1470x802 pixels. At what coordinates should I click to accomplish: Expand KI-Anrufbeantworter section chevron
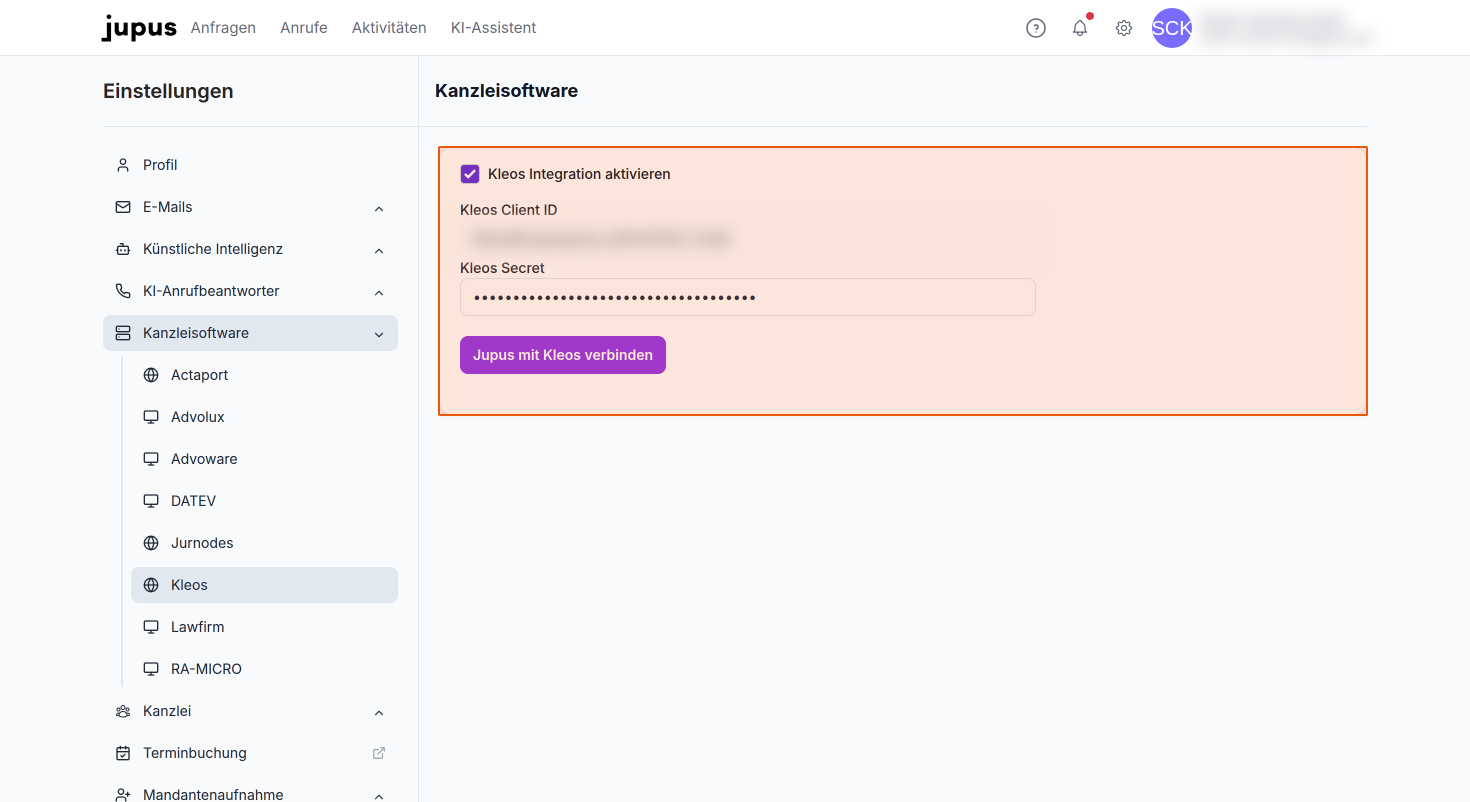tap(379, 292)
